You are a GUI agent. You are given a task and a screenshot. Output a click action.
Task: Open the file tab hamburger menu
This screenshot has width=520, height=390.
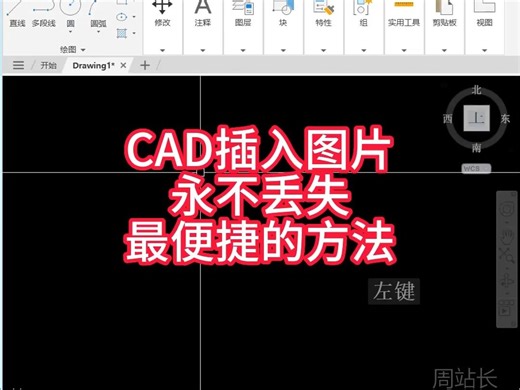coord(18,65)
